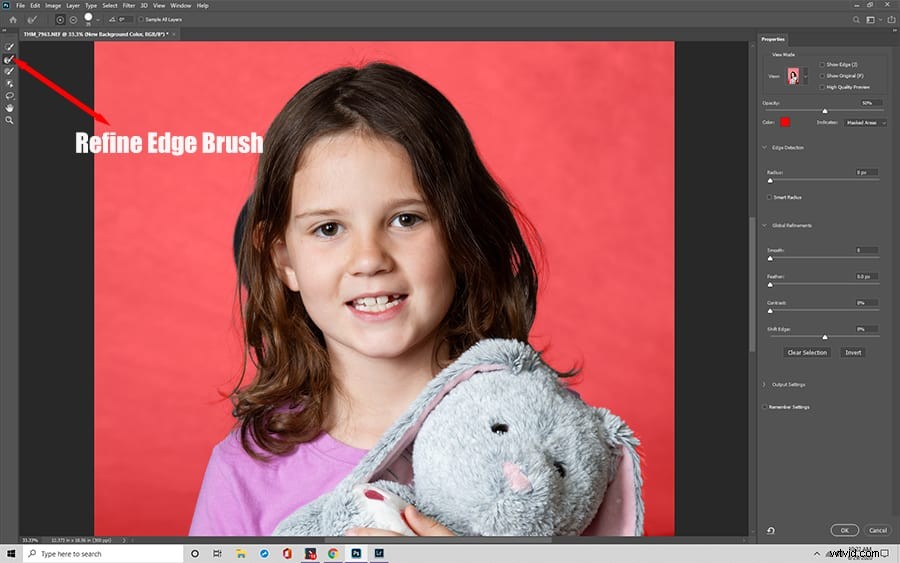The height and width of the screenshot is (563, 900).
Task: Click the Home icon in options bar
Action: pos(13,20)
